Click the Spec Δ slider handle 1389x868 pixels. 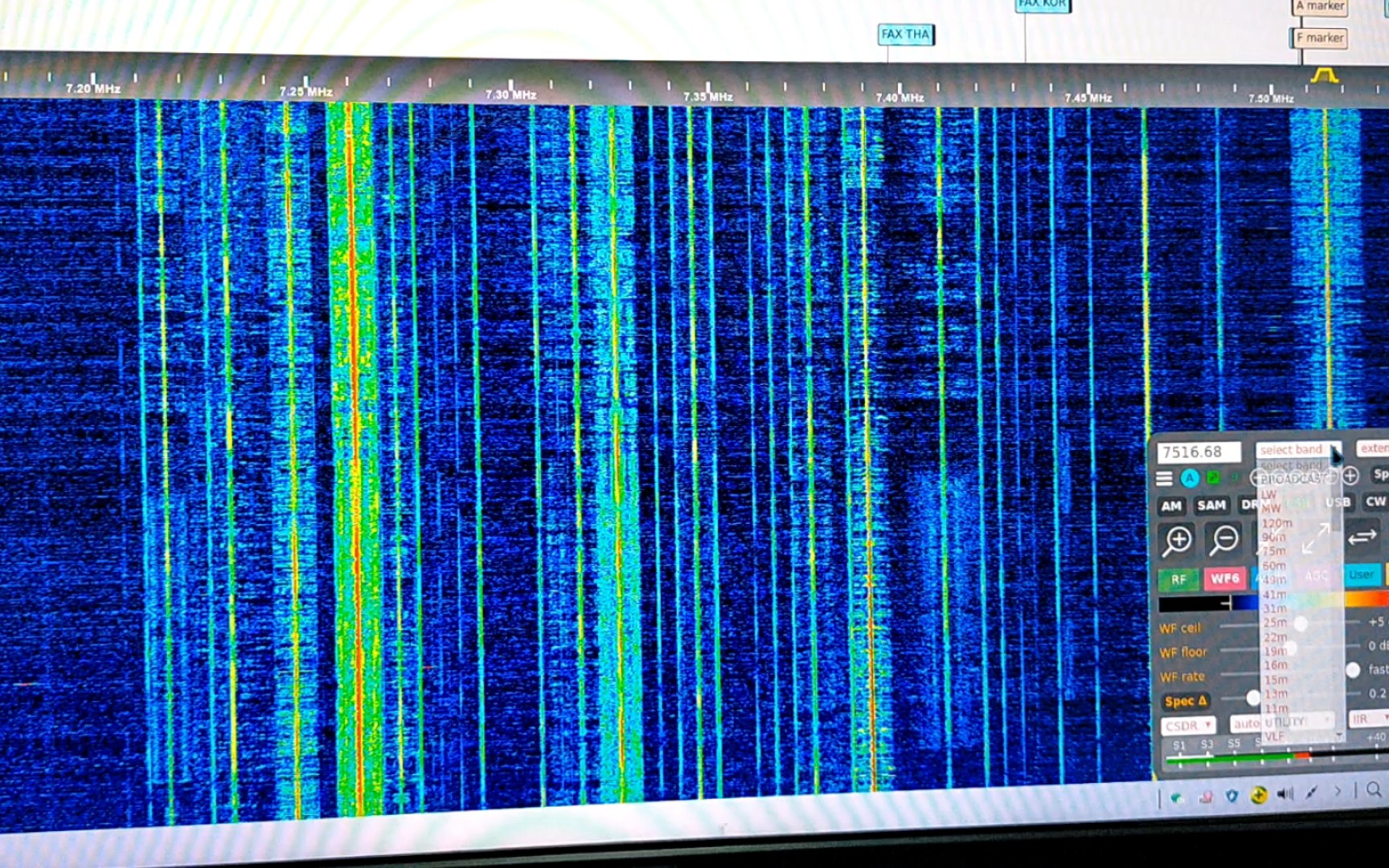click(x=1253, y=698)
